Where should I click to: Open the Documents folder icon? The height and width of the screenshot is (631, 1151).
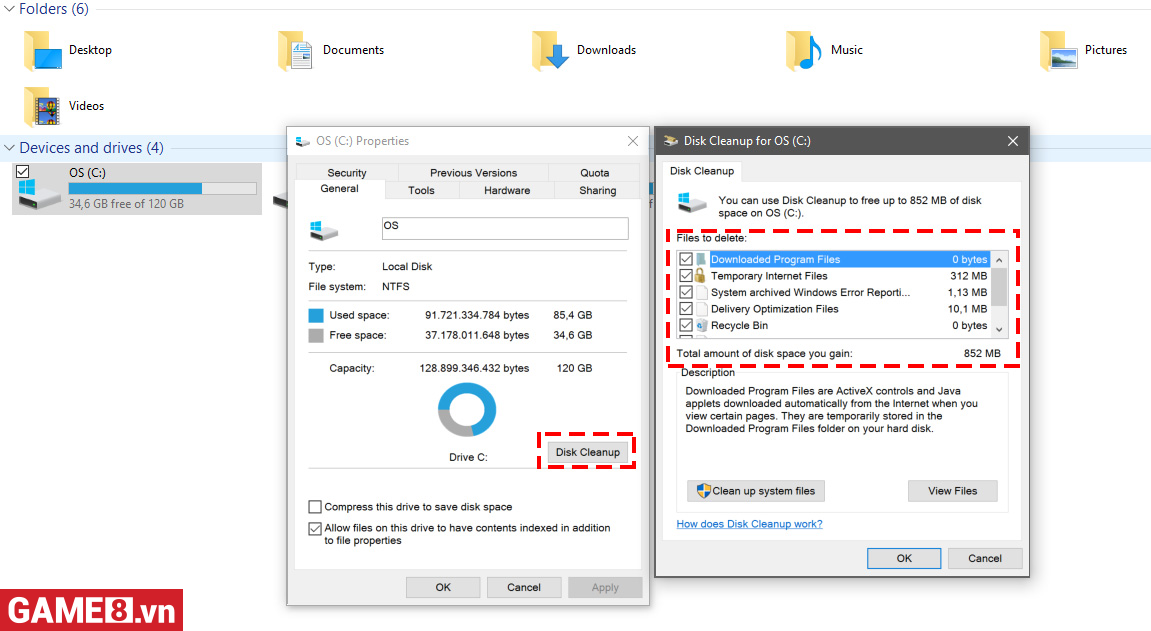(x=296, y=51)
